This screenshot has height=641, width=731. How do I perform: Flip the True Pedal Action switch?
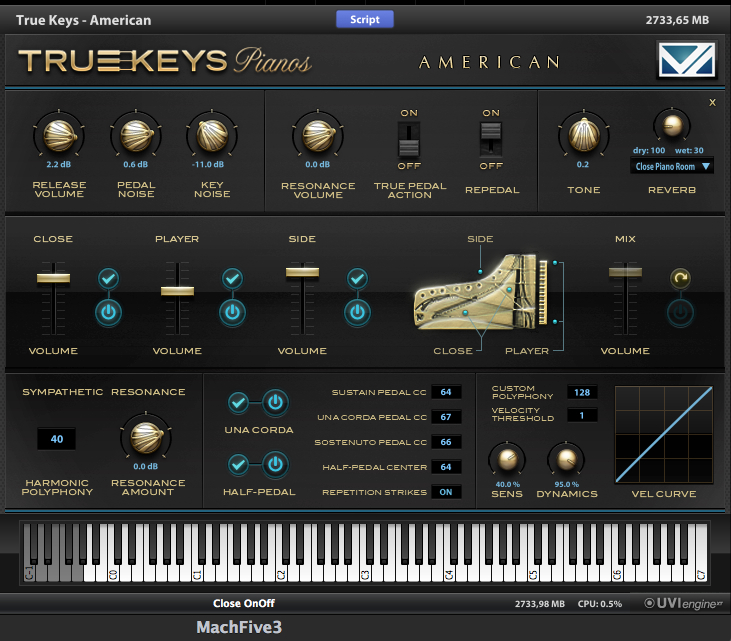point(409,139)
